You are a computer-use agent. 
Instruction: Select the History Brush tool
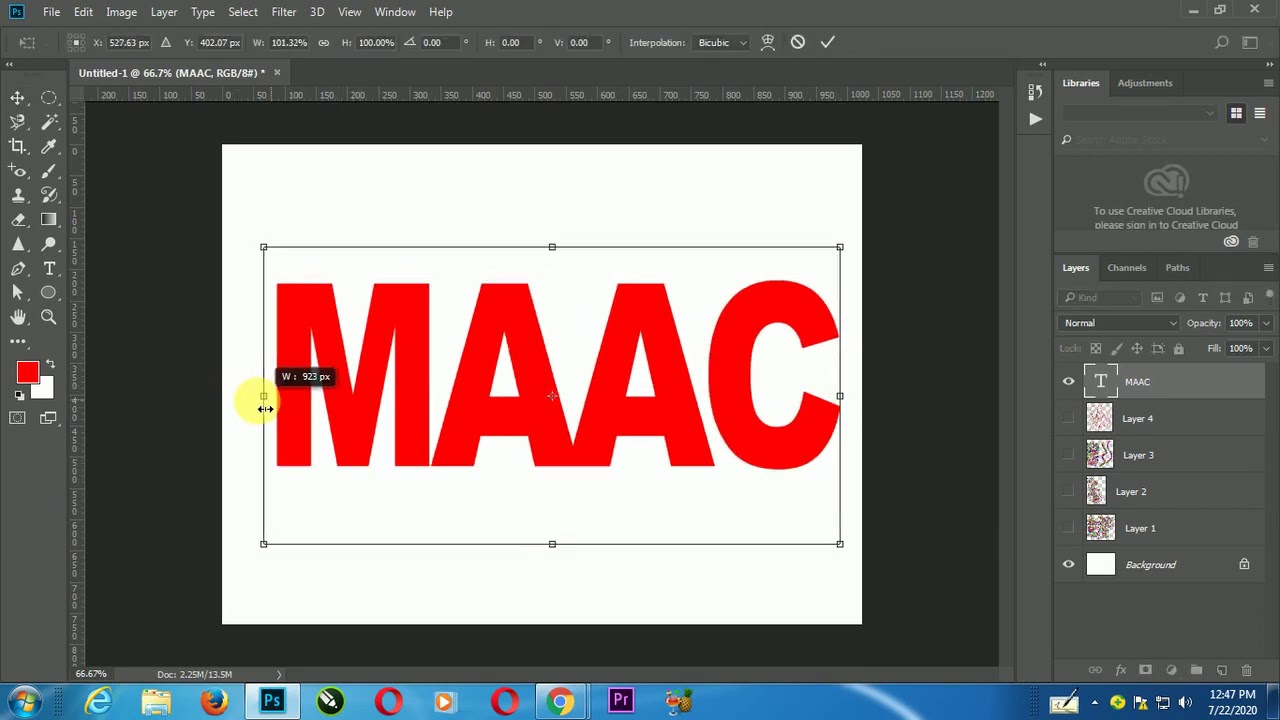click(48, 195)
